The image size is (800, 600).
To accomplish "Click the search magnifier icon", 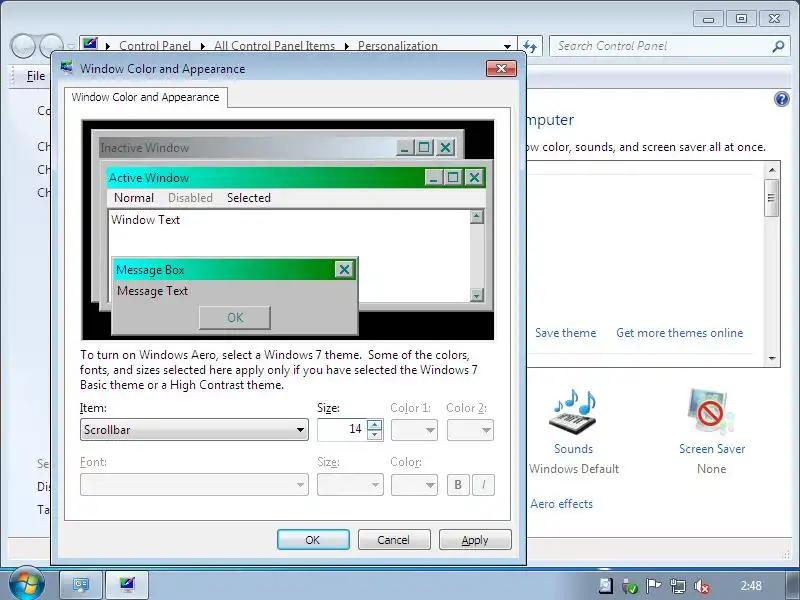I will [778, 46].
